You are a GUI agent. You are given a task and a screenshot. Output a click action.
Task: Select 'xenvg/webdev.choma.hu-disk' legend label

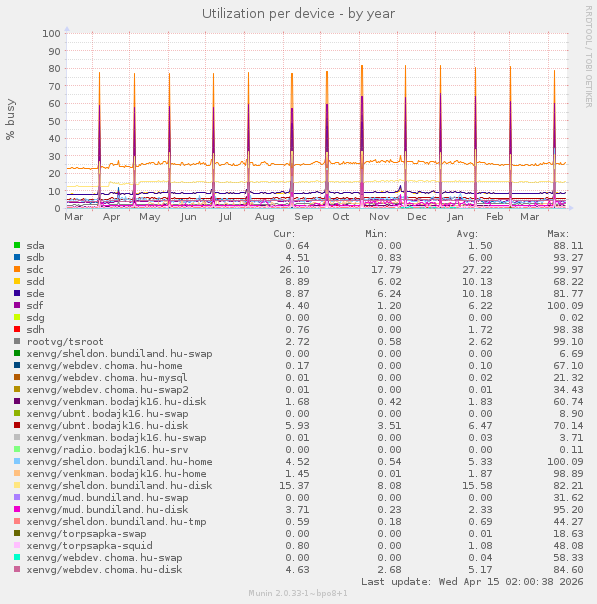pyautogui.click(x=104, y=569)
